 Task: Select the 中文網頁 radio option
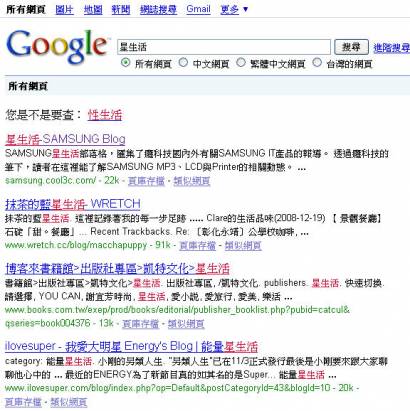[x=183, y=62]
